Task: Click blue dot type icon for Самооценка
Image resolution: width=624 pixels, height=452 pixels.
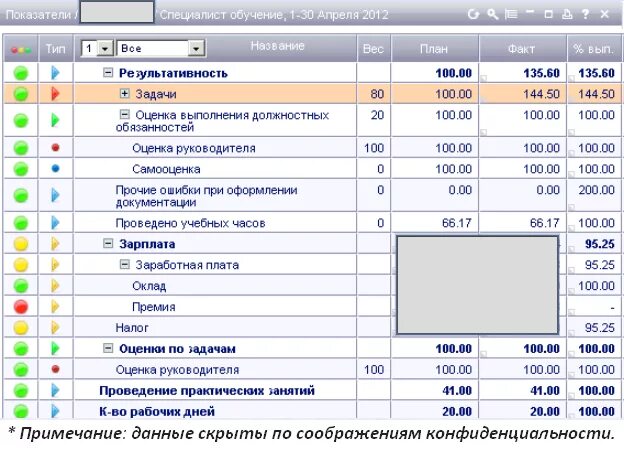Action: coord(55,169)
